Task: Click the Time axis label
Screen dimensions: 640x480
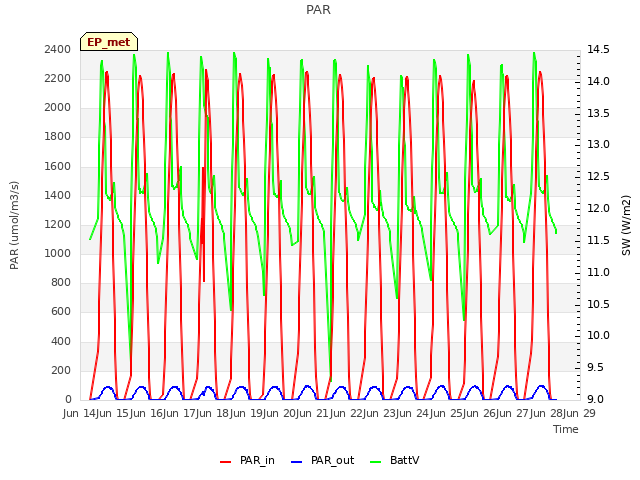Action: point(566,429)
